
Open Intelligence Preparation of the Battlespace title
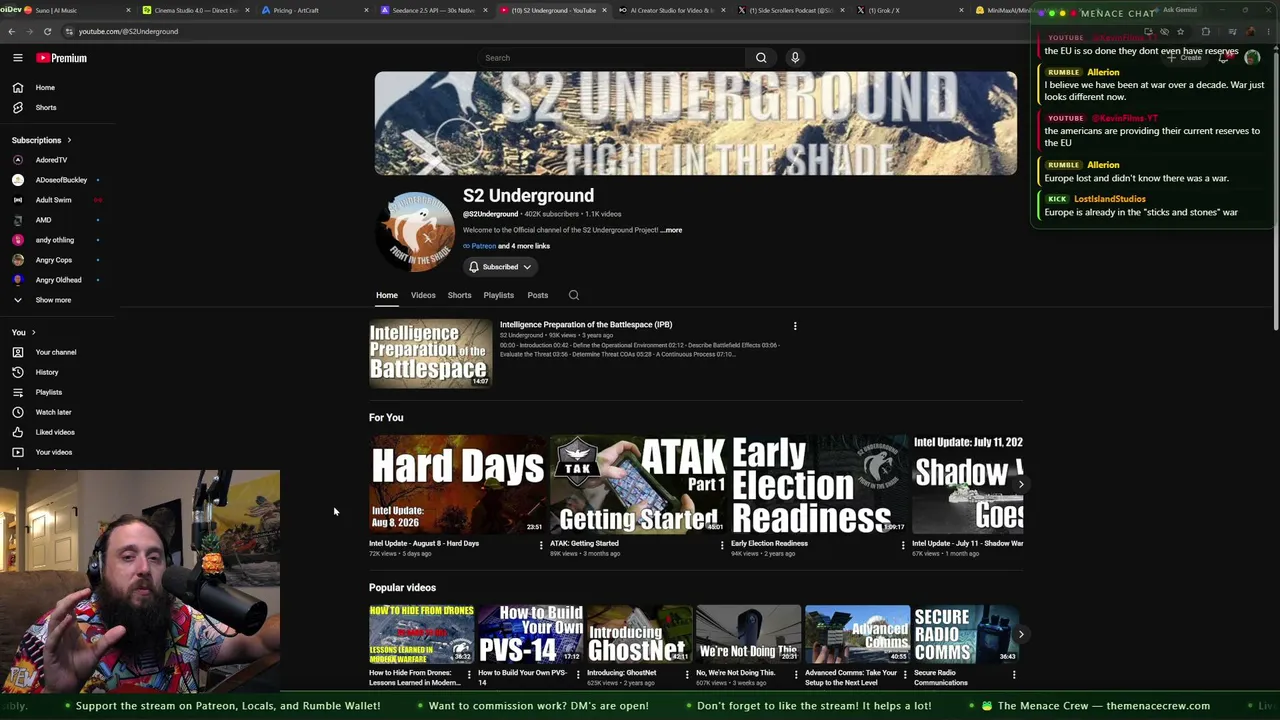[x=586, y=325]
